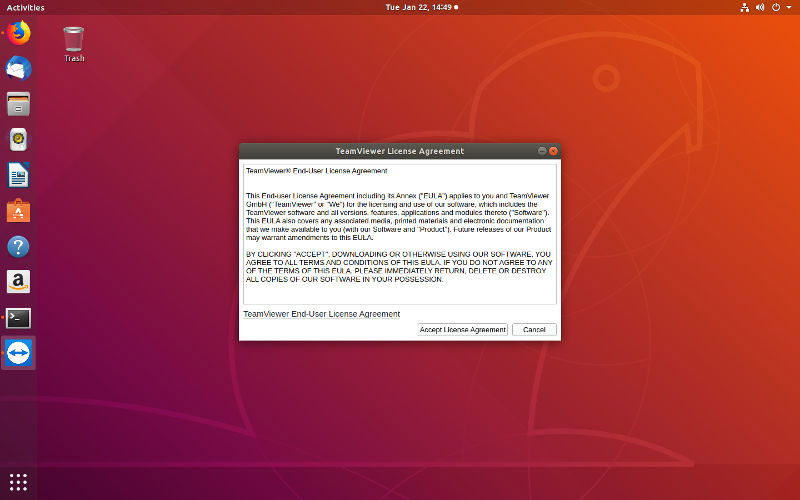Show applications grid icon
The width and height of the screenshot is (800, 500).
click(x=18, y=482)
